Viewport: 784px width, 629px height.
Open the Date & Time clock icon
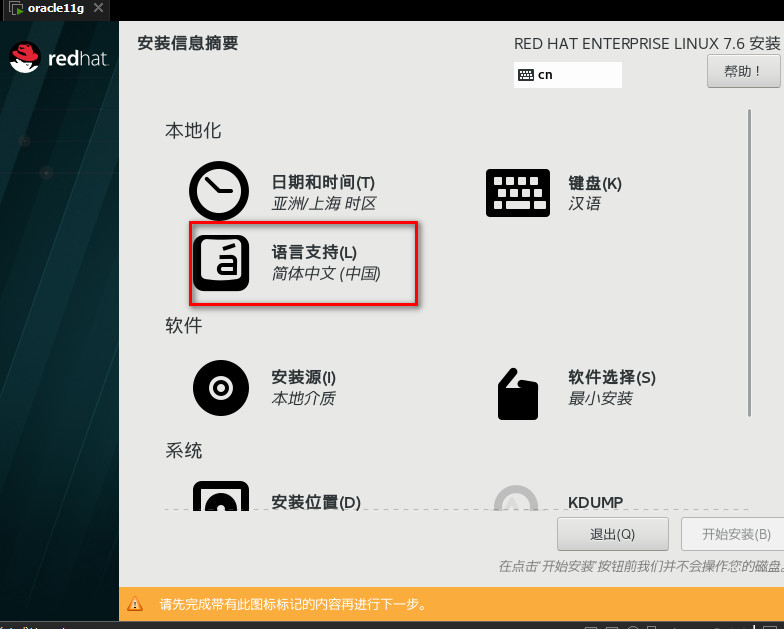point(219,190)
